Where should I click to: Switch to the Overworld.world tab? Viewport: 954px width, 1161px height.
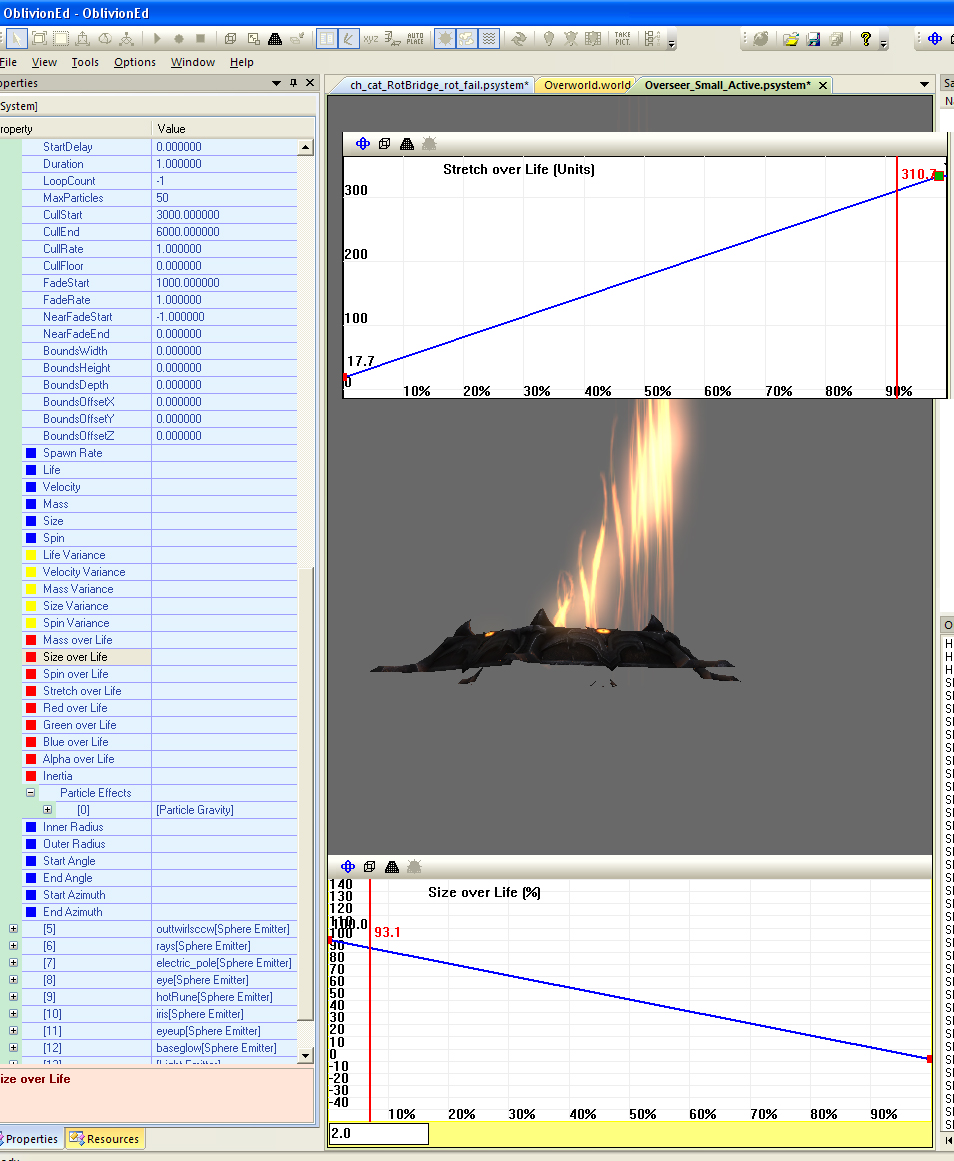[587, 85]
